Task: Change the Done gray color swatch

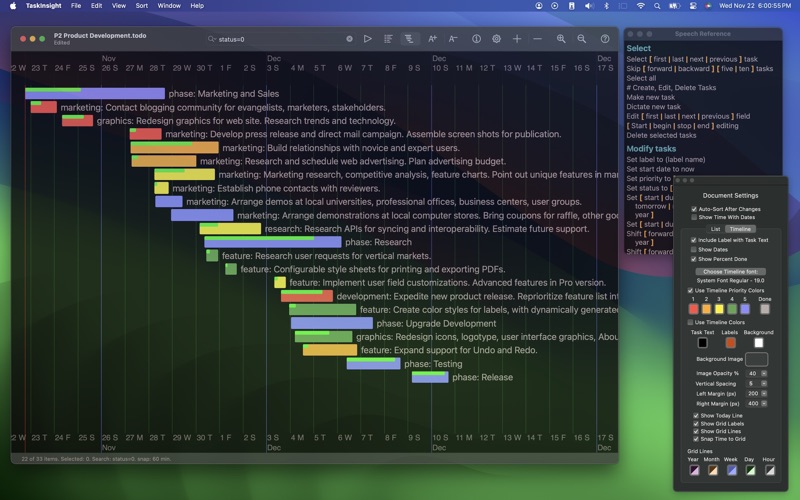Action: tap(764, 309)
